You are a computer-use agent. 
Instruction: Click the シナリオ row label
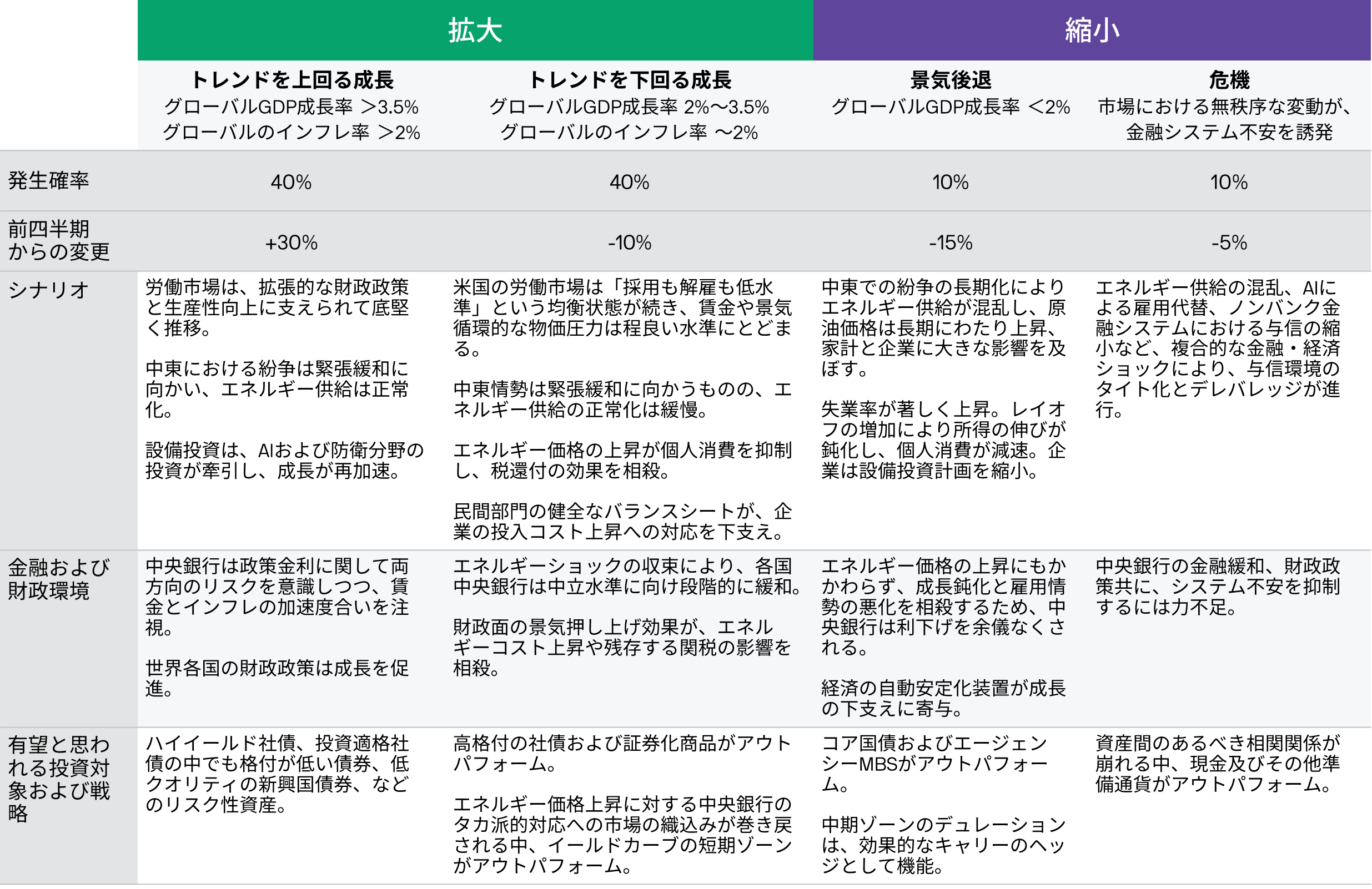point(48,290)
